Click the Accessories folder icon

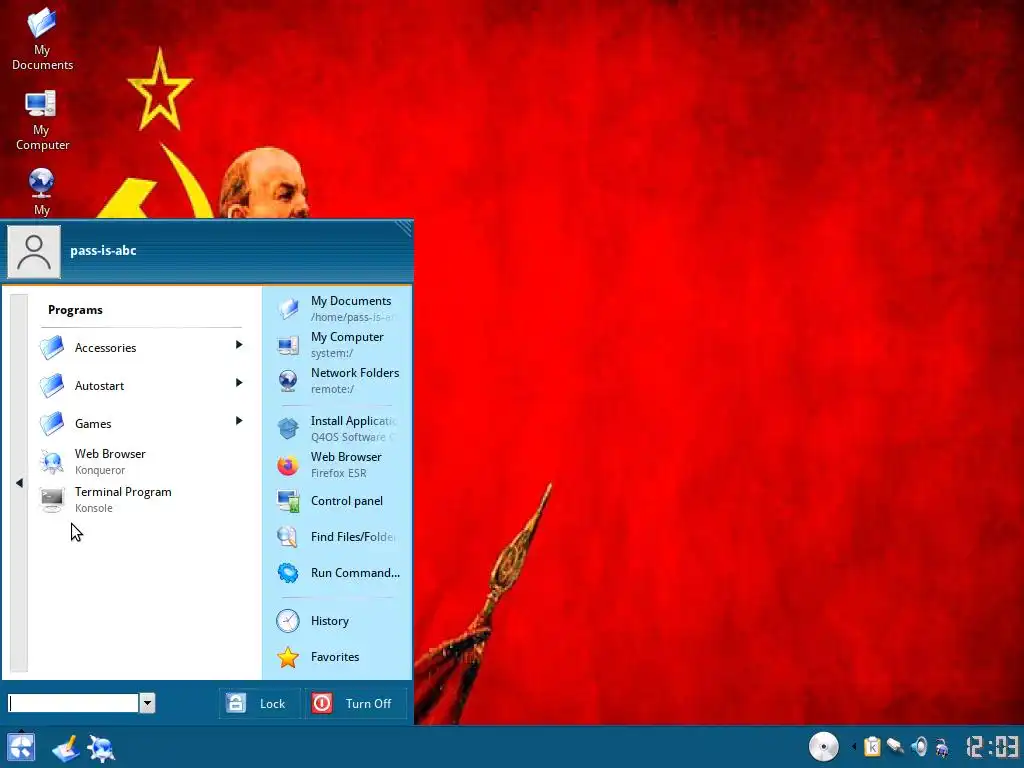point(52,347)
